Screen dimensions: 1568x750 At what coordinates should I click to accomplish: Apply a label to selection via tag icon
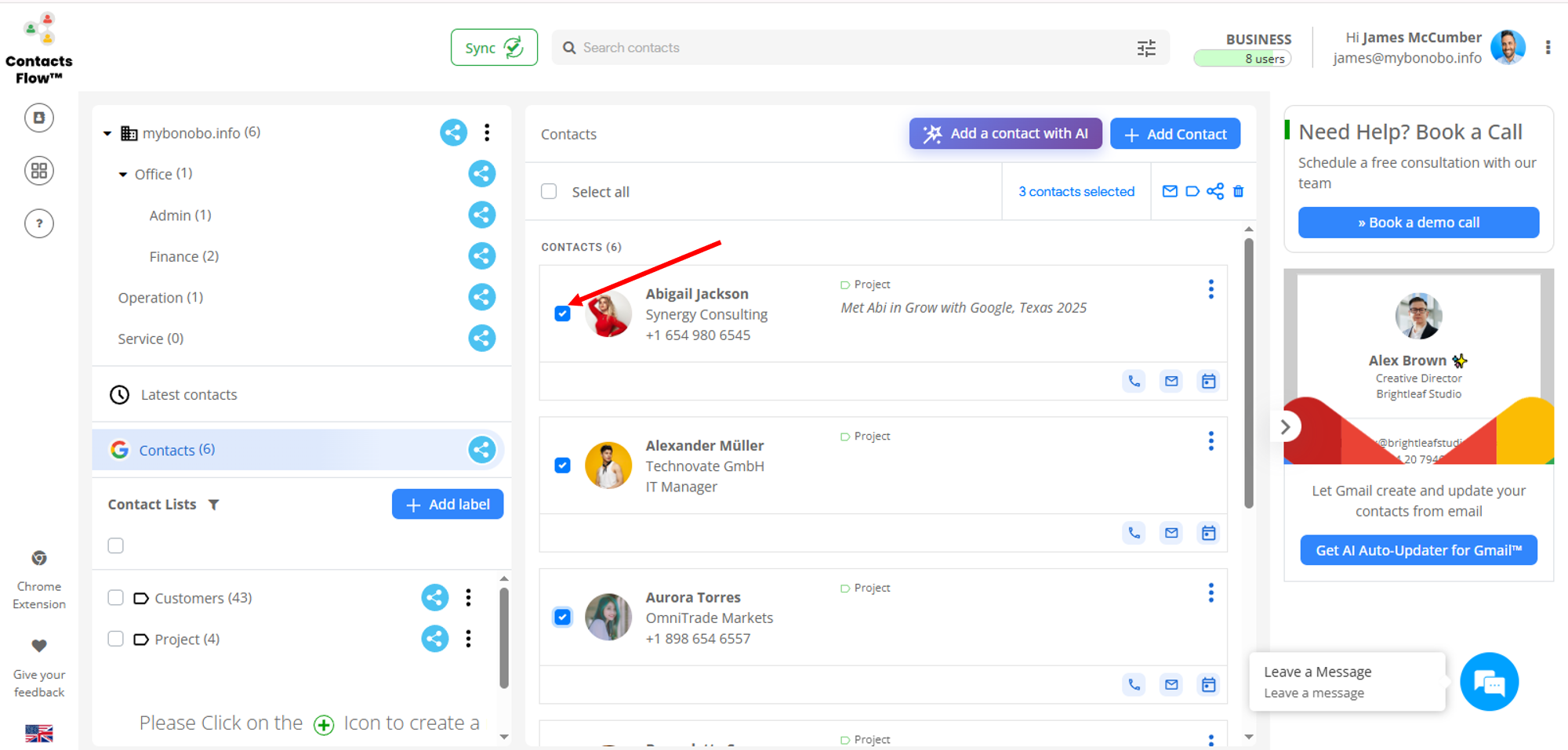click(1192, 190)
